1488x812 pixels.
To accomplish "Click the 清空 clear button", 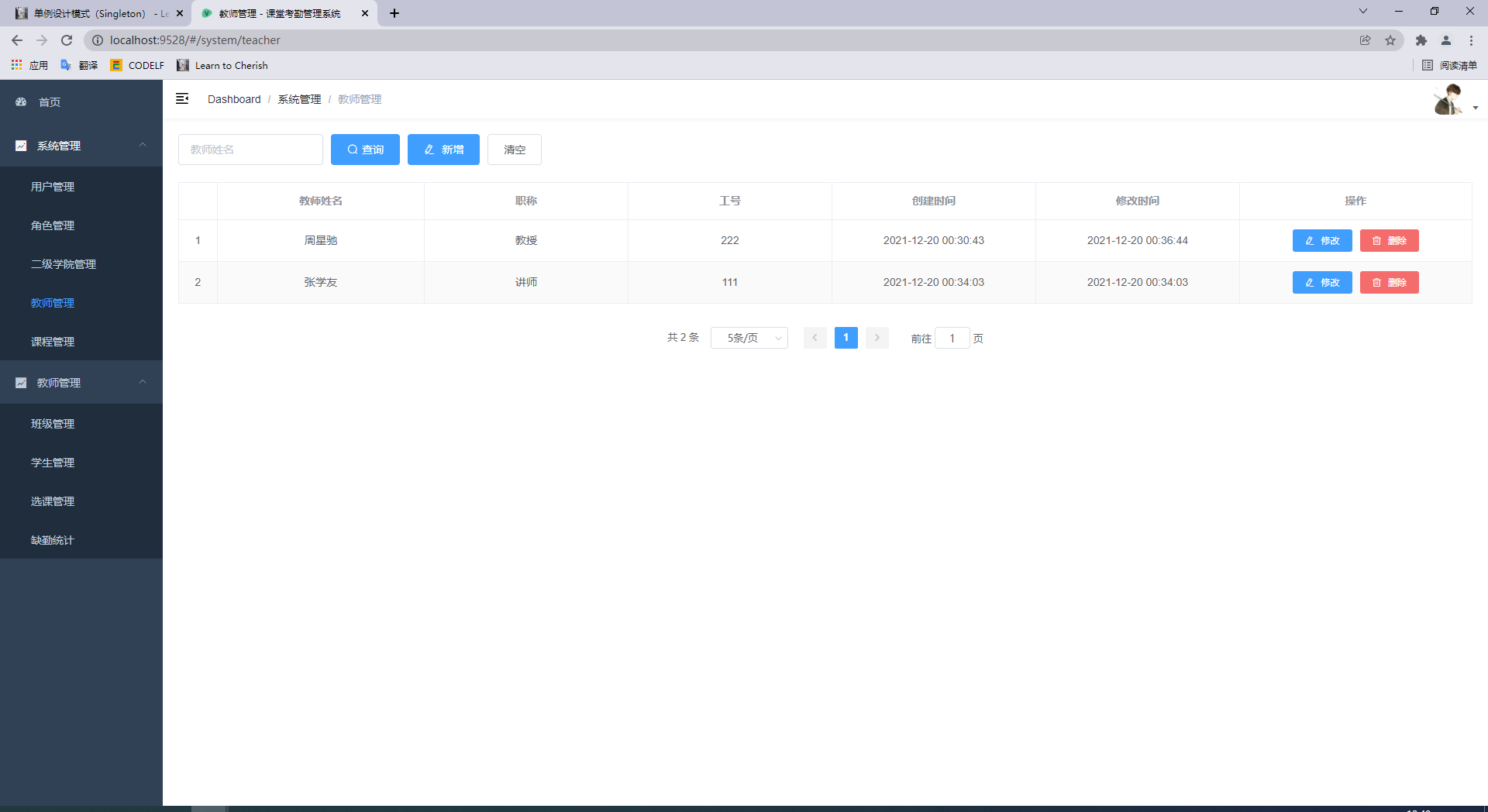I will 514,150.
